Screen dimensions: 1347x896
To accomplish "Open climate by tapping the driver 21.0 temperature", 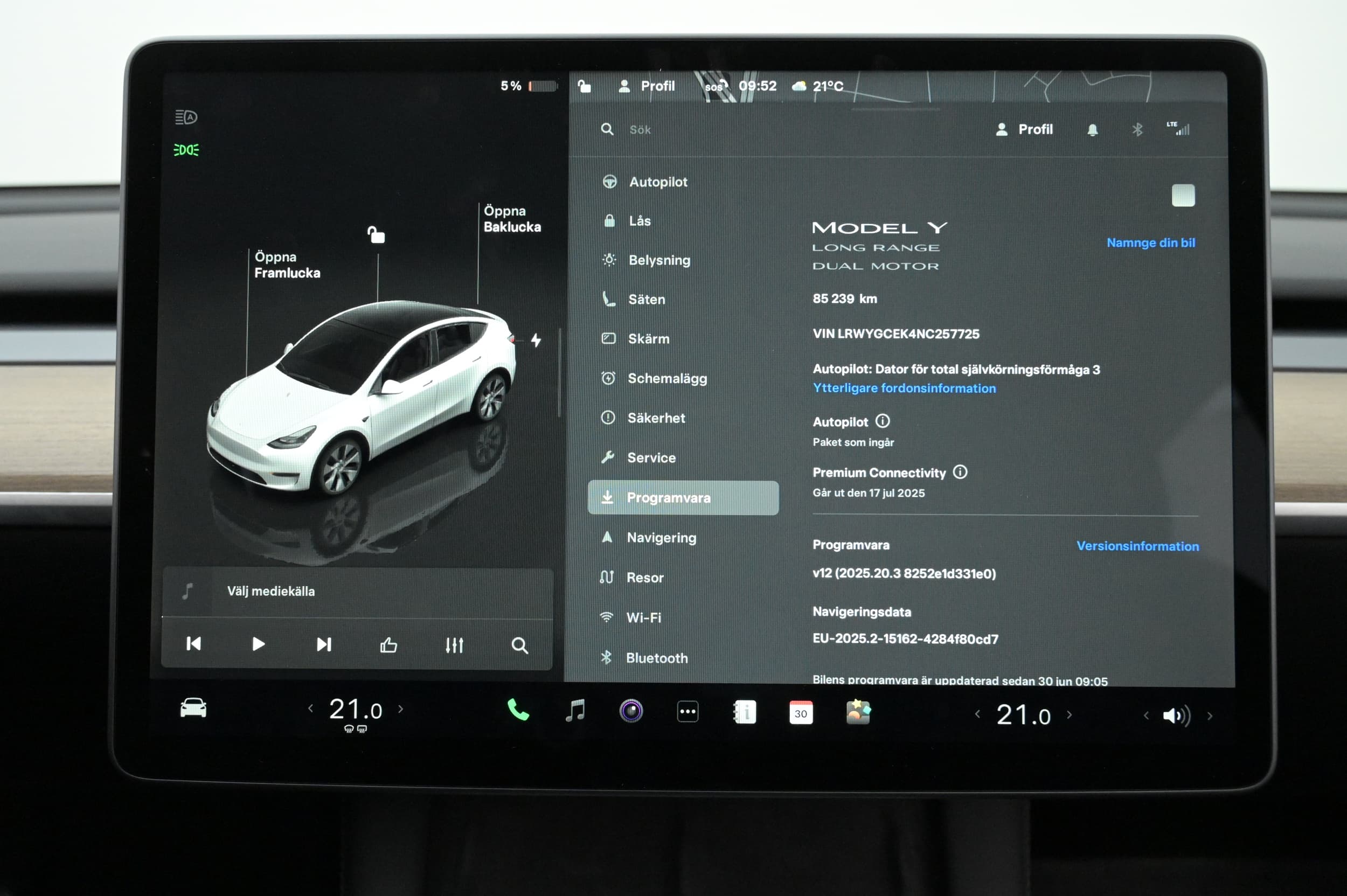I will pos(356,710).
